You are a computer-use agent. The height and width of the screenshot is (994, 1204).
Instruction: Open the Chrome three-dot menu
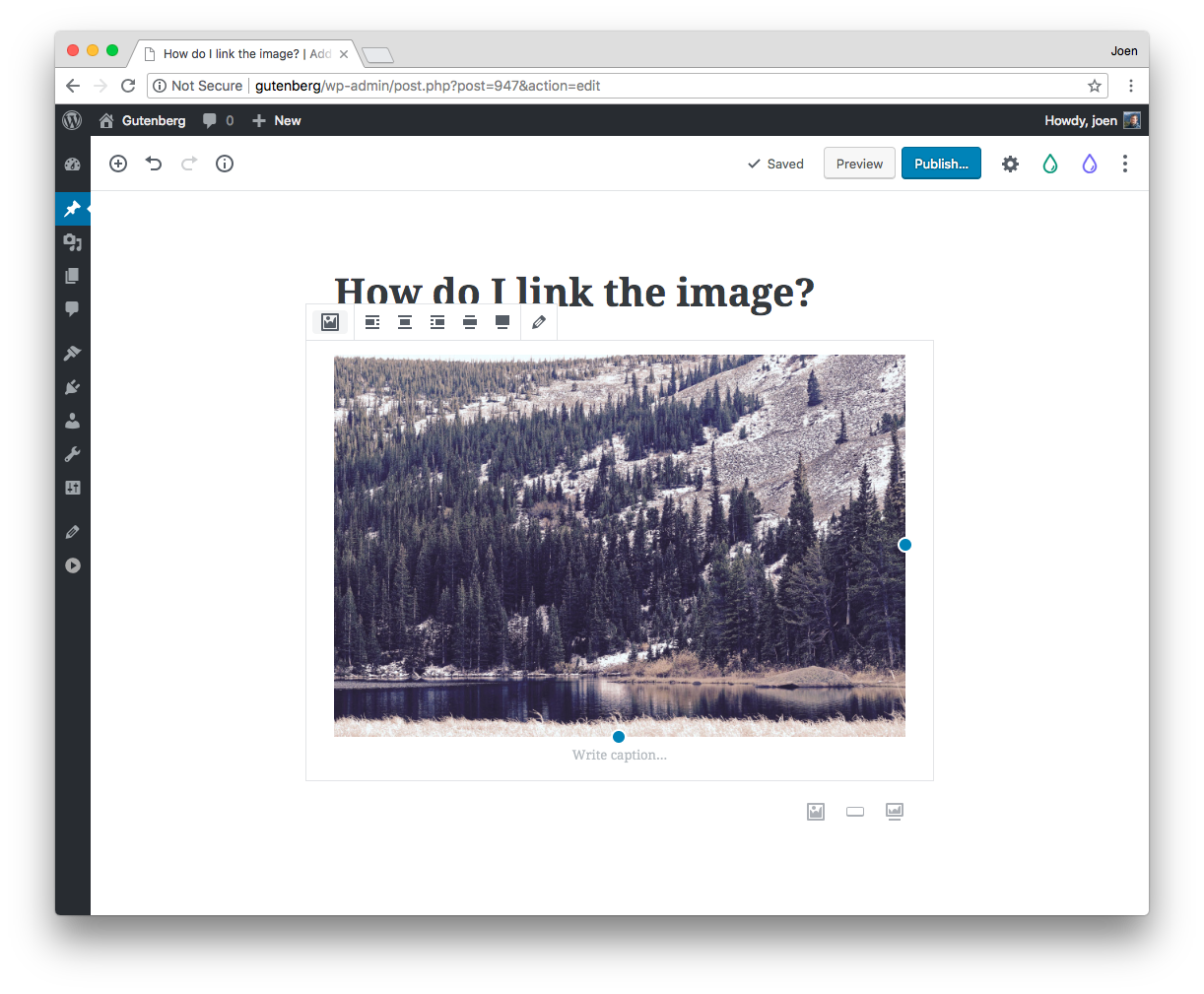click(x=1131, y=86)
